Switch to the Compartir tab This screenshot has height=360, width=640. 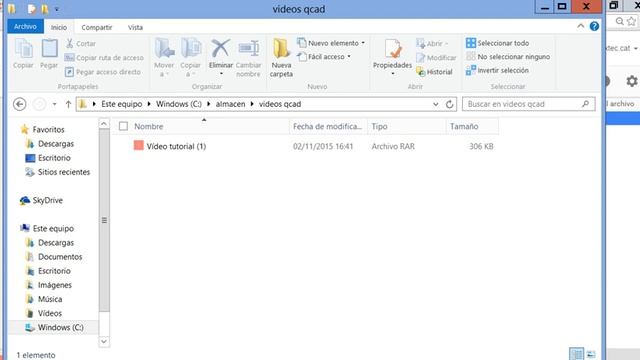(97, 27)
